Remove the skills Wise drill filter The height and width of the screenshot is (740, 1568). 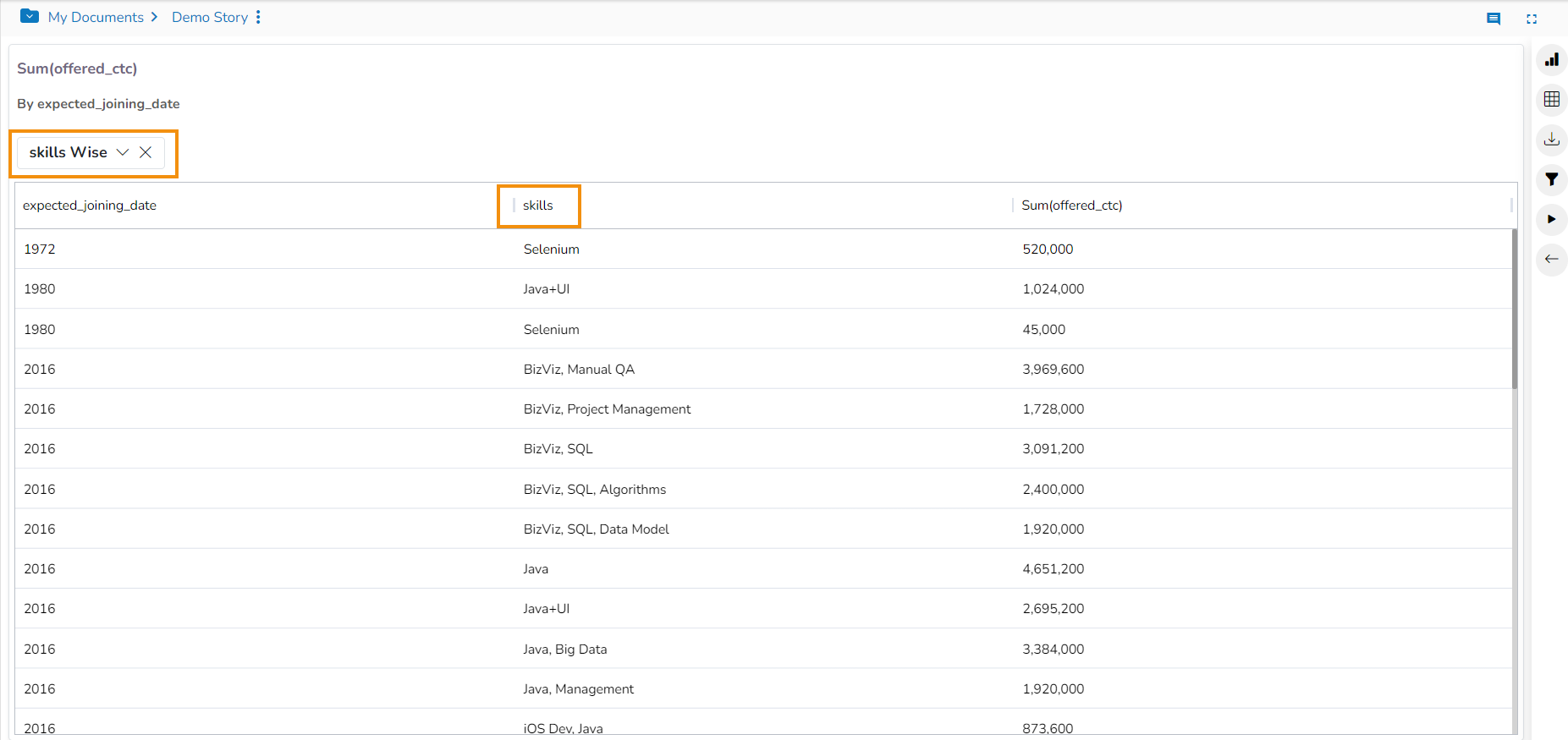tap(146, 152)
